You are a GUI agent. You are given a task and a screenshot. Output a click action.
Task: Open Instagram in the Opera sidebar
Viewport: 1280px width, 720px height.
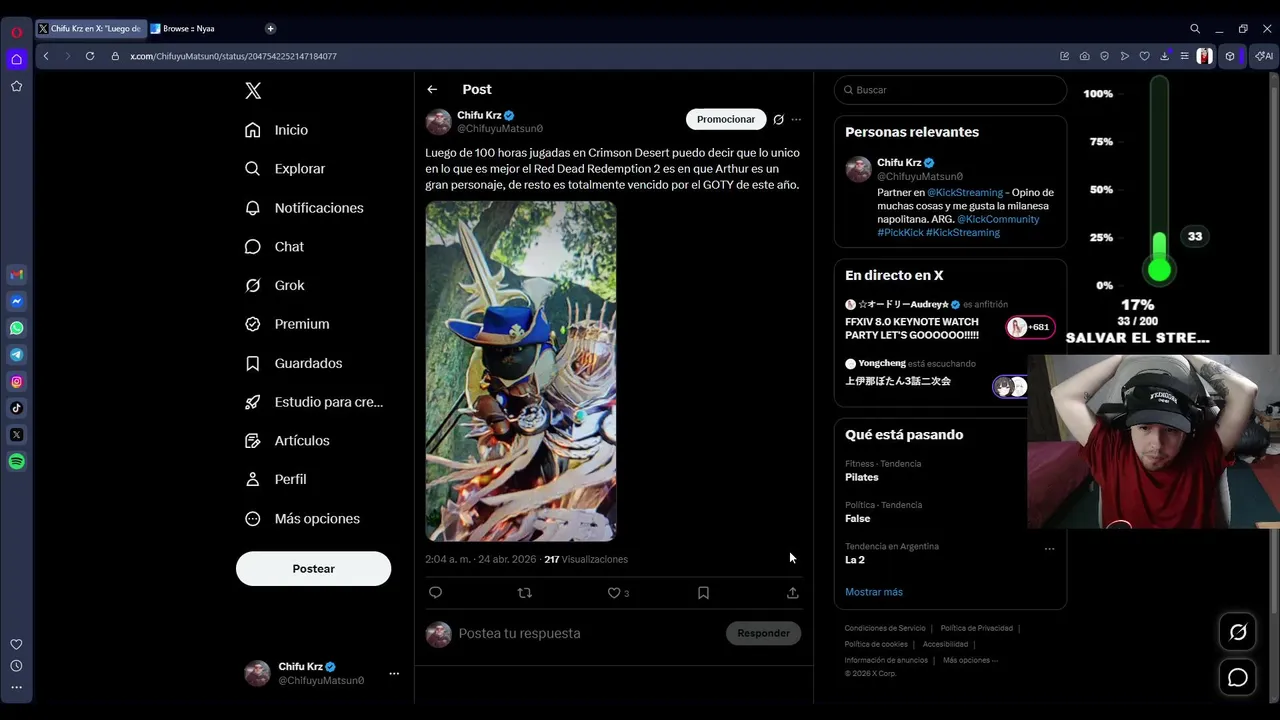tap(16, 381)
